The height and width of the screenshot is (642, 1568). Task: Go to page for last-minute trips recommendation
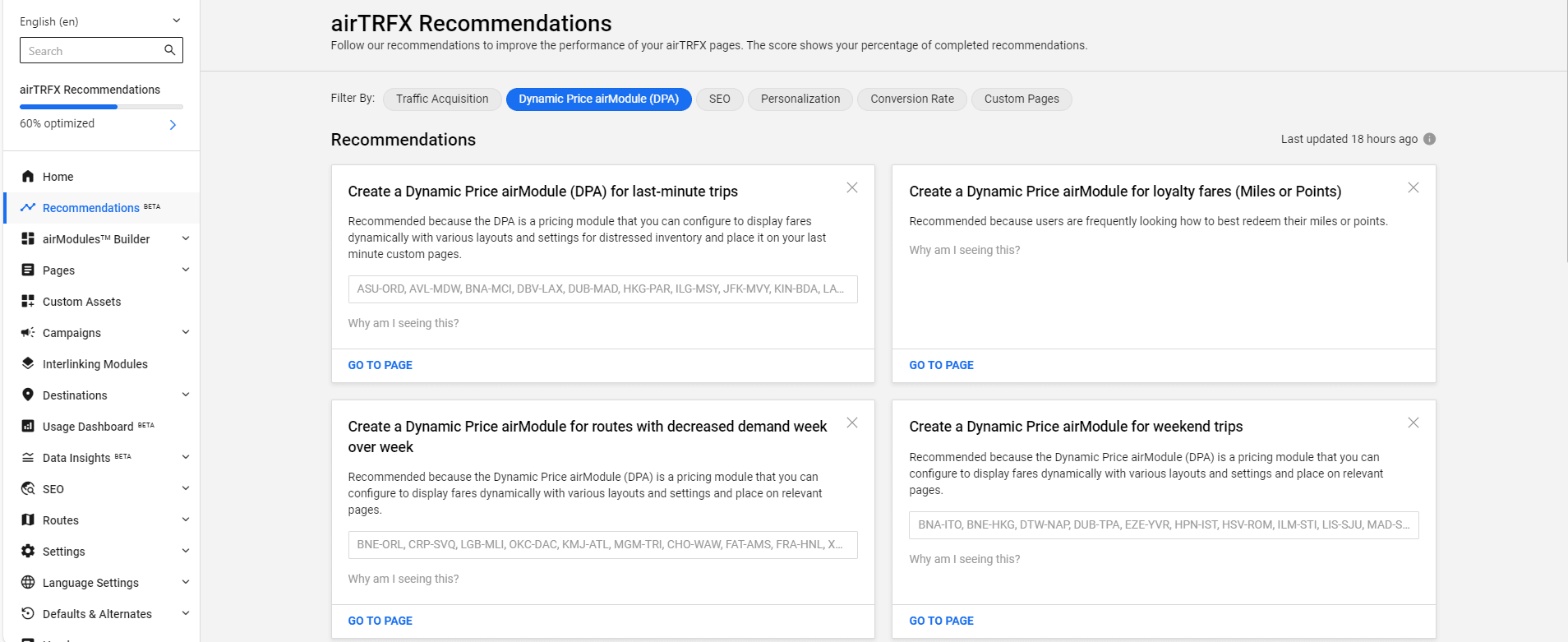380,365
